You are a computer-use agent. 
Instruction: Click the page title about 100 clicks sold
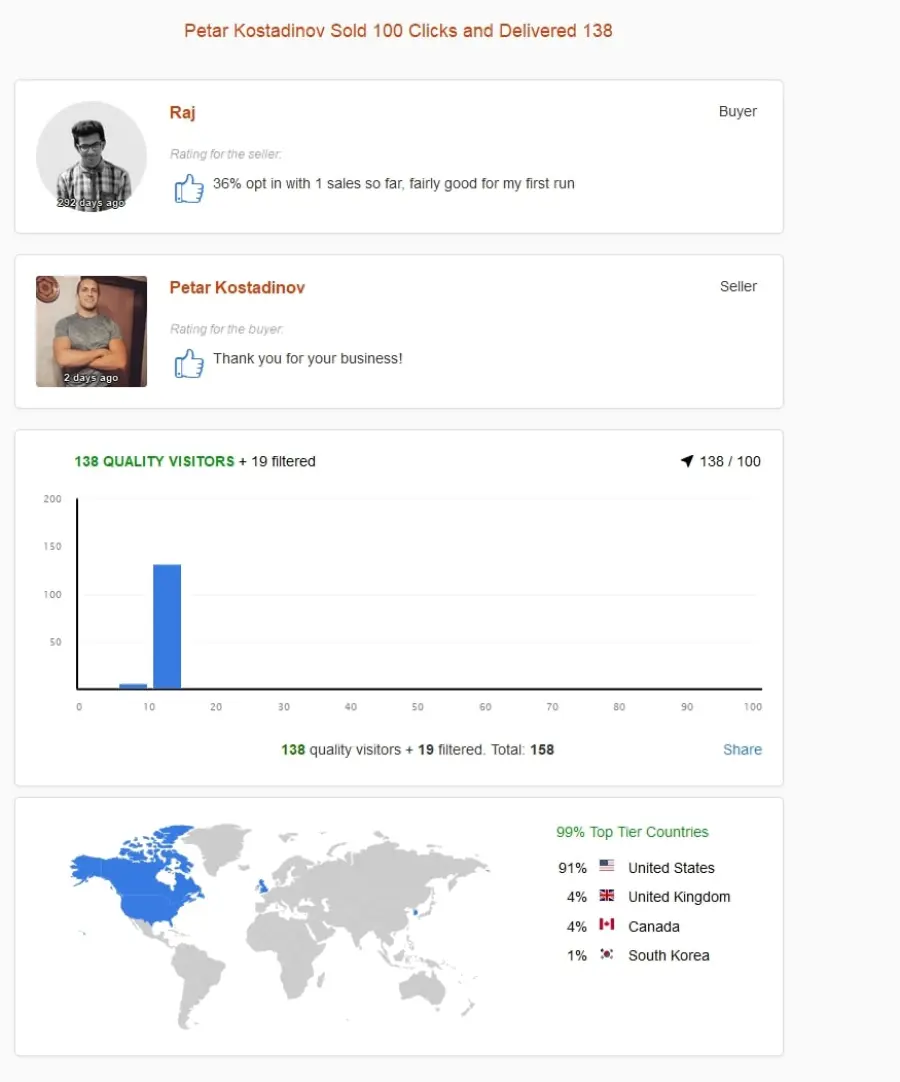click(x=398, y=31)
